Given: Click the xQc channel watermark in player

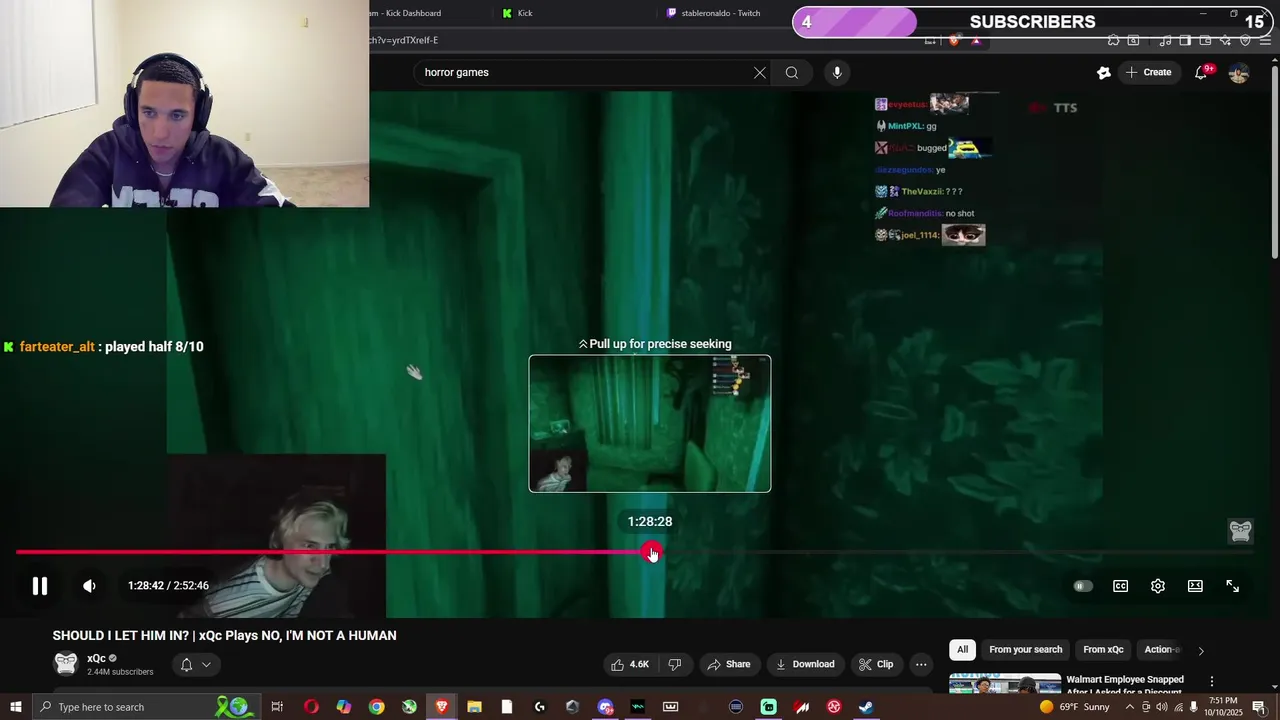Looking at the screenshot, I should click(x=1241, y=532).
